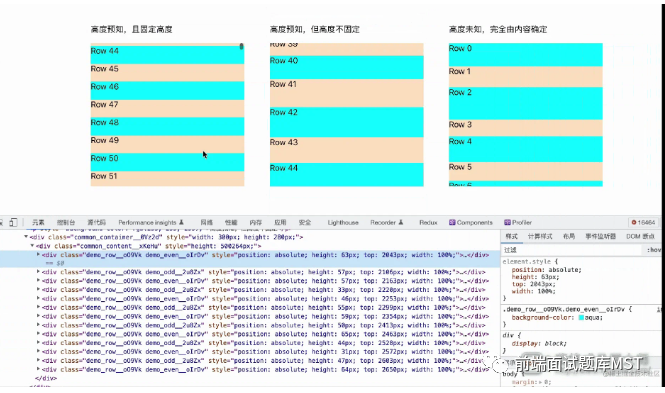Viewport: 665px width, 393px height.
Task: Switch to the 应用 tab
Action: 280,222
